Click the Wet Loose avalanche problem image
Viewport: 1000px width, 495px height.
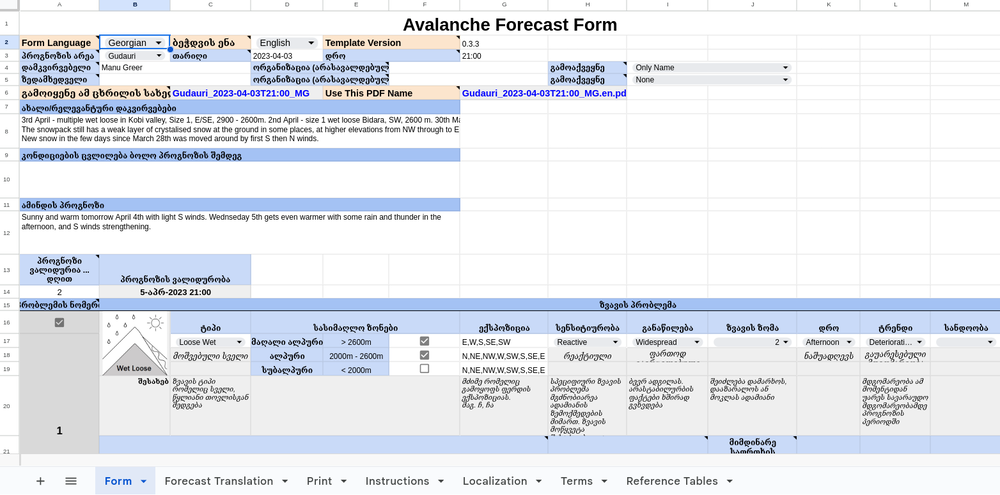(x=135, y=344)
